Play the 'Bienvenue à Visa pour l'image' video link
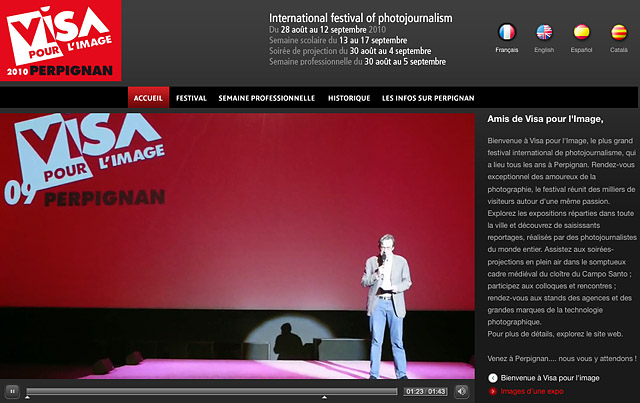Image resolution: width=640 pixels, height=403 pixels. click(550, 378)
